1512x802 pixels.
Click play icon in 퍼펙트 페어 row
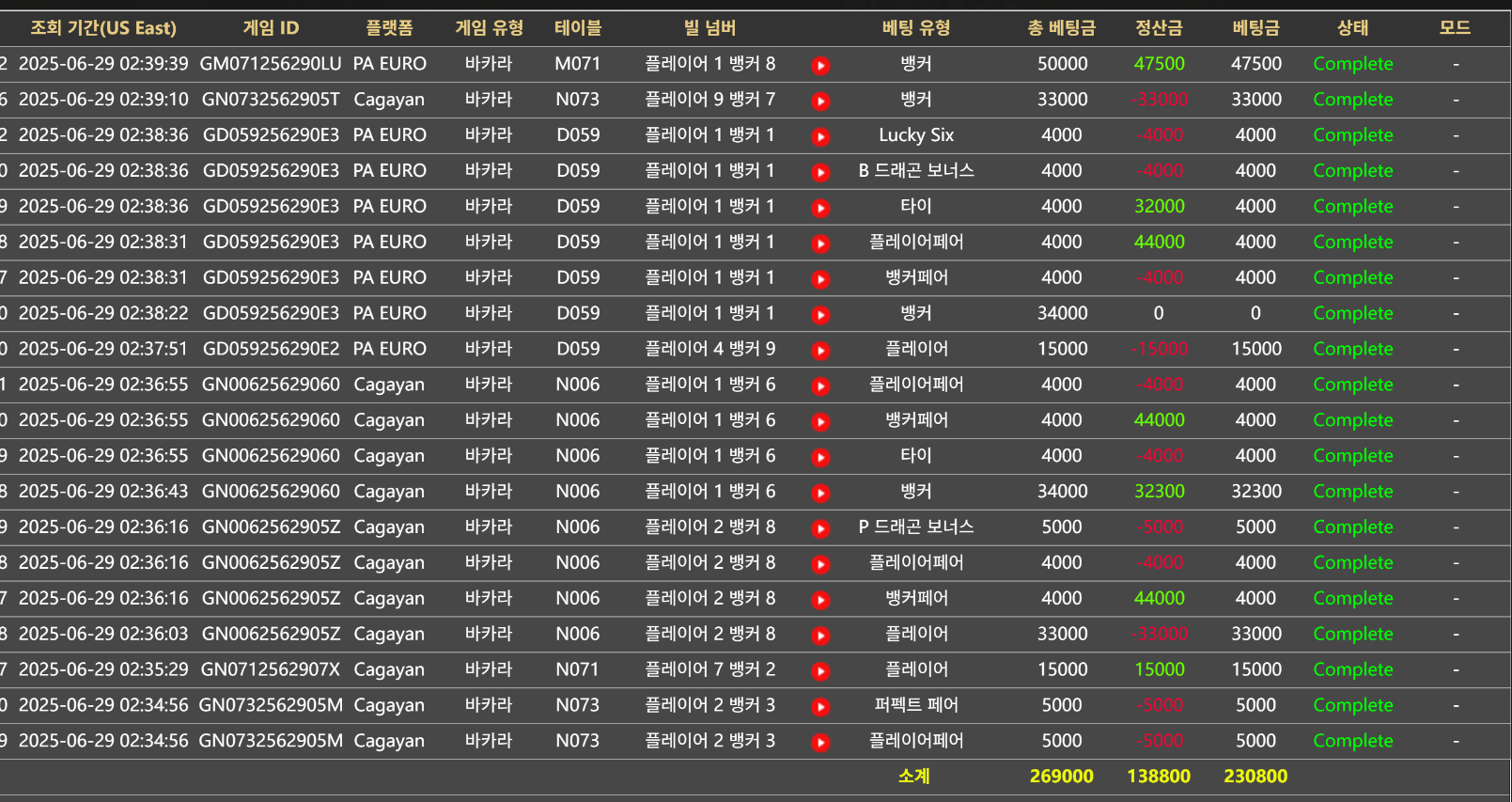tap(820, 706)
